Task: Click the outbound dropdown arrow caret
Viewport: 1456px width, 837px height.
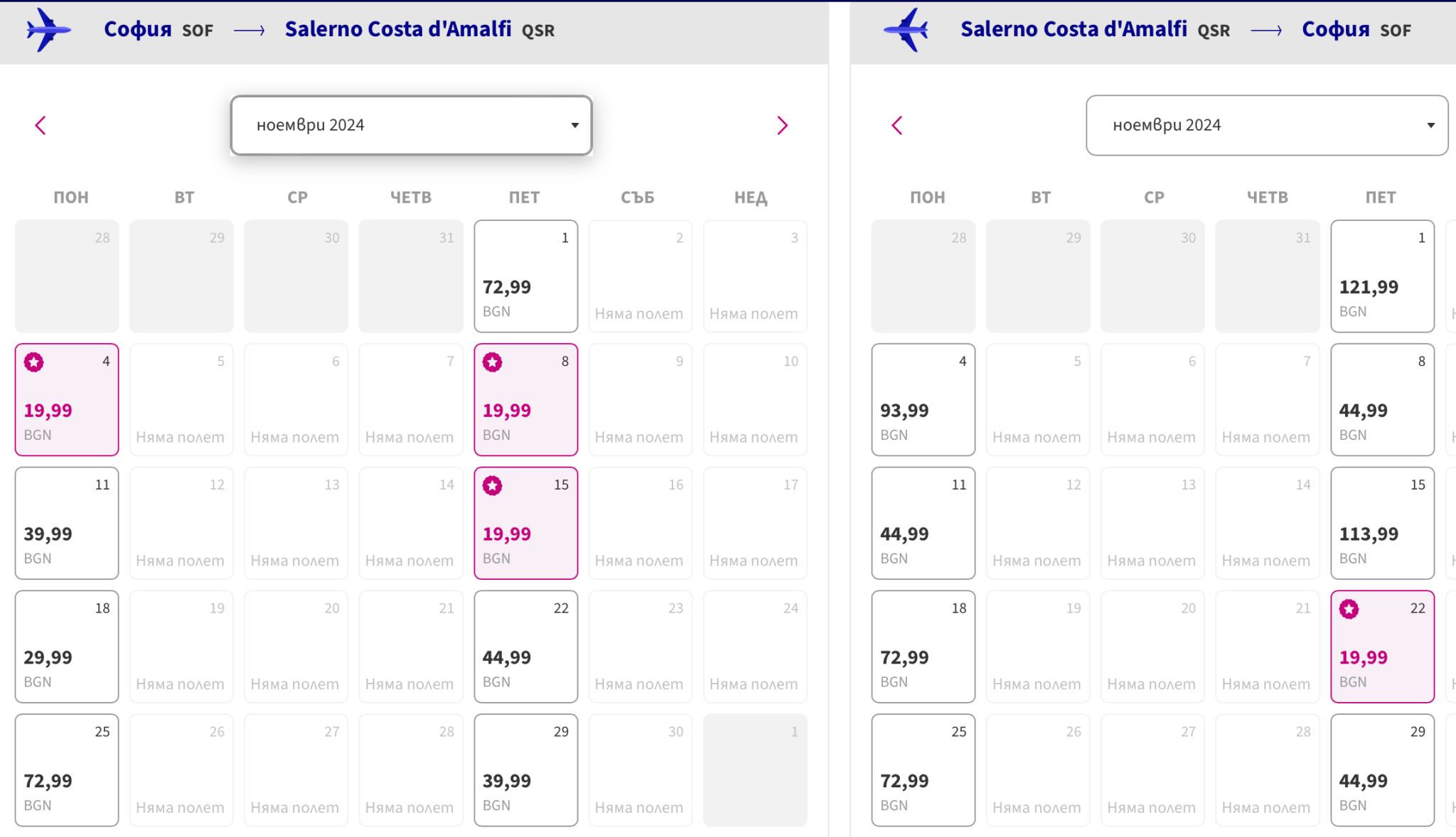Action: (x=574, y=126)
